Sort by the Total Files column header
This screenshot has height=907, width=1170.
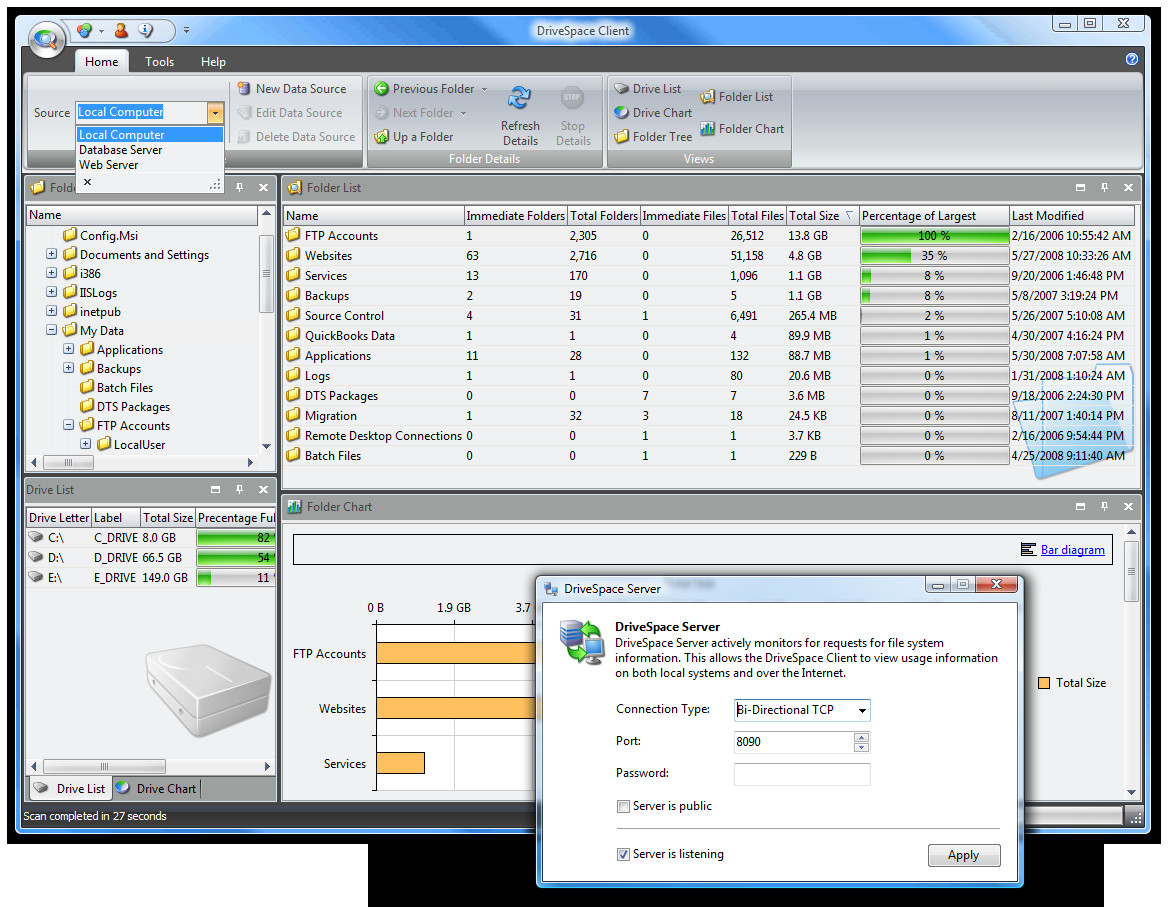pyautogui.click(x=757, y=216)
